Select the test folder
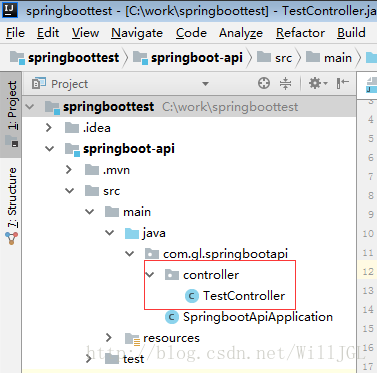377x373 pixels. coord(189,359)
